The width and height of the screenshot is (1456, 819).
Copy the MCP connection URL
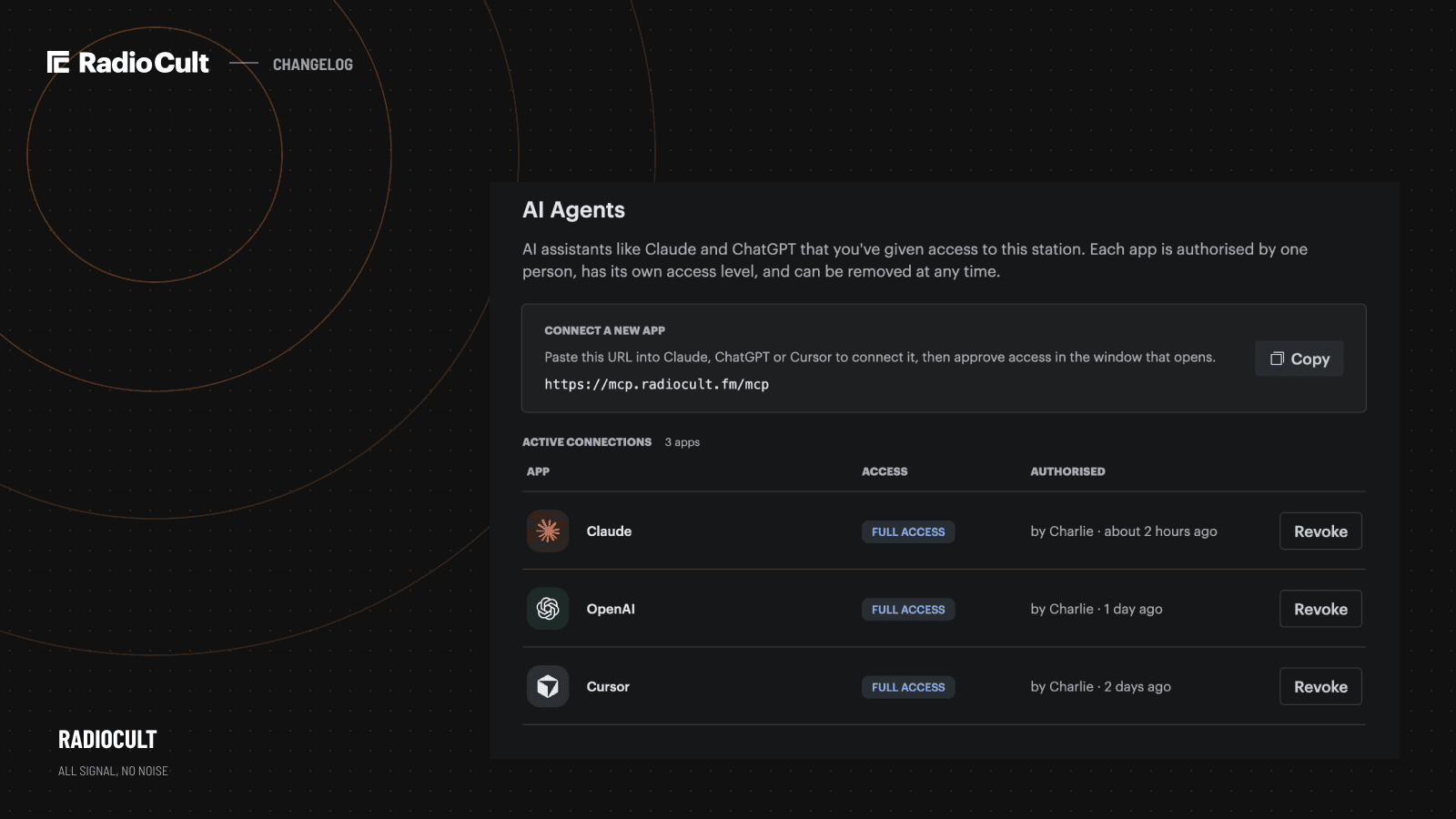(x=1299, y=359)
